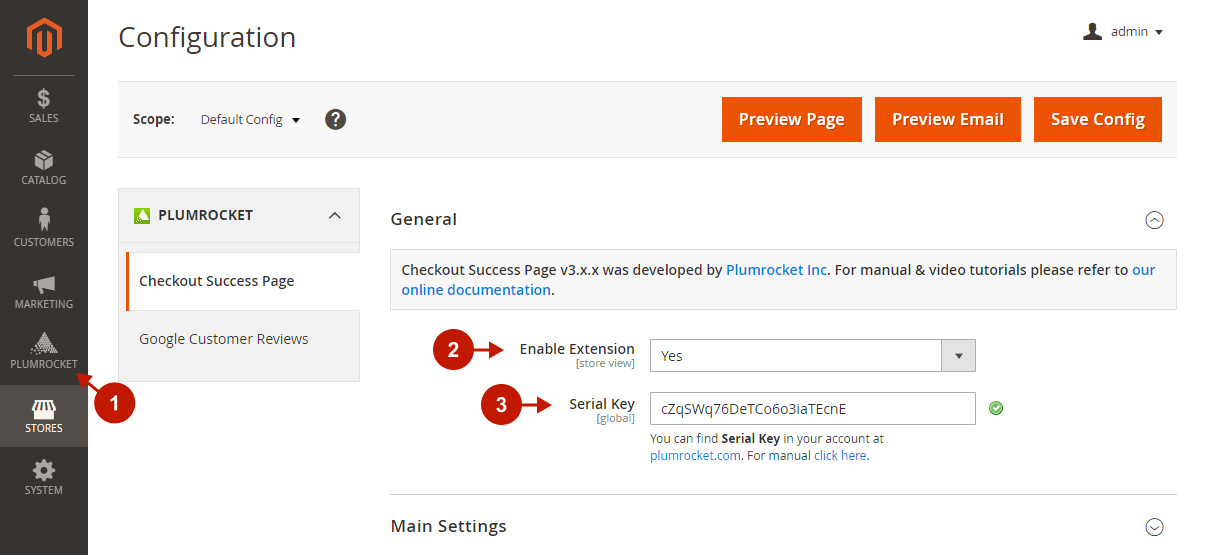Click the scope help question mark icon
The width and height of the screenshot is (1206, 555).
[x=336, y=119]
